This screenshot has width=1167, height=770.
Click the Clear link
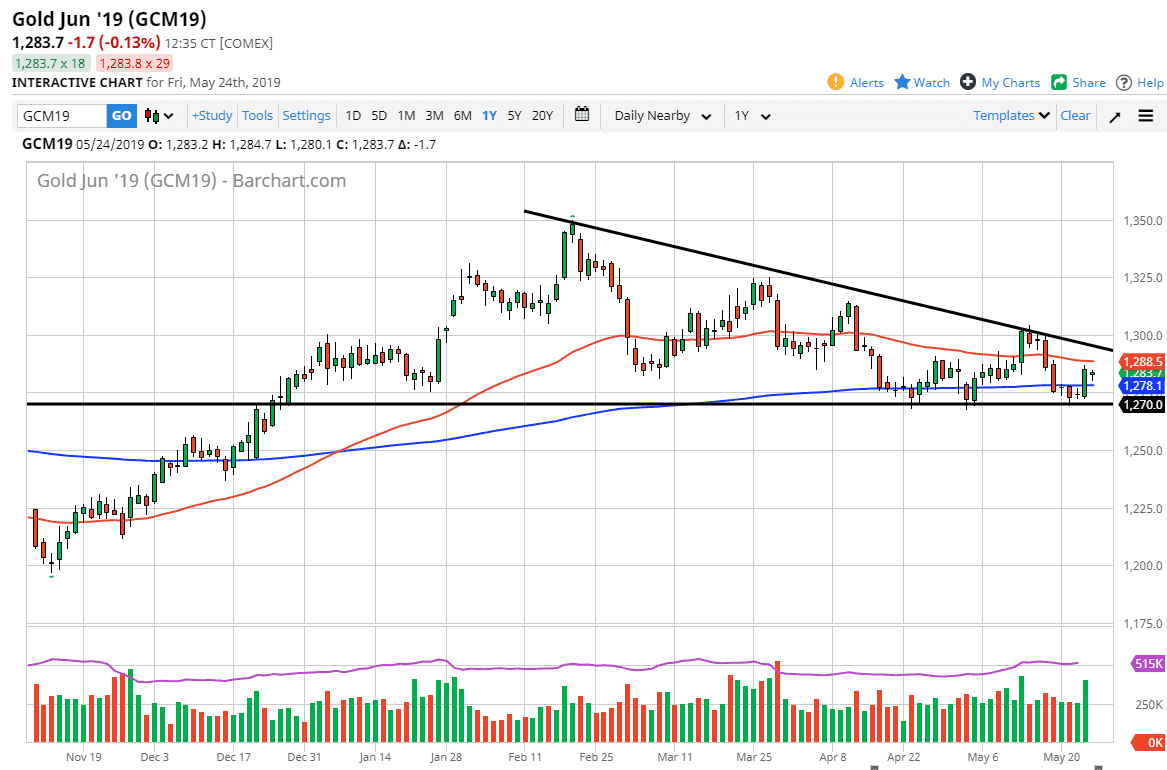[x=1075, y=116]
